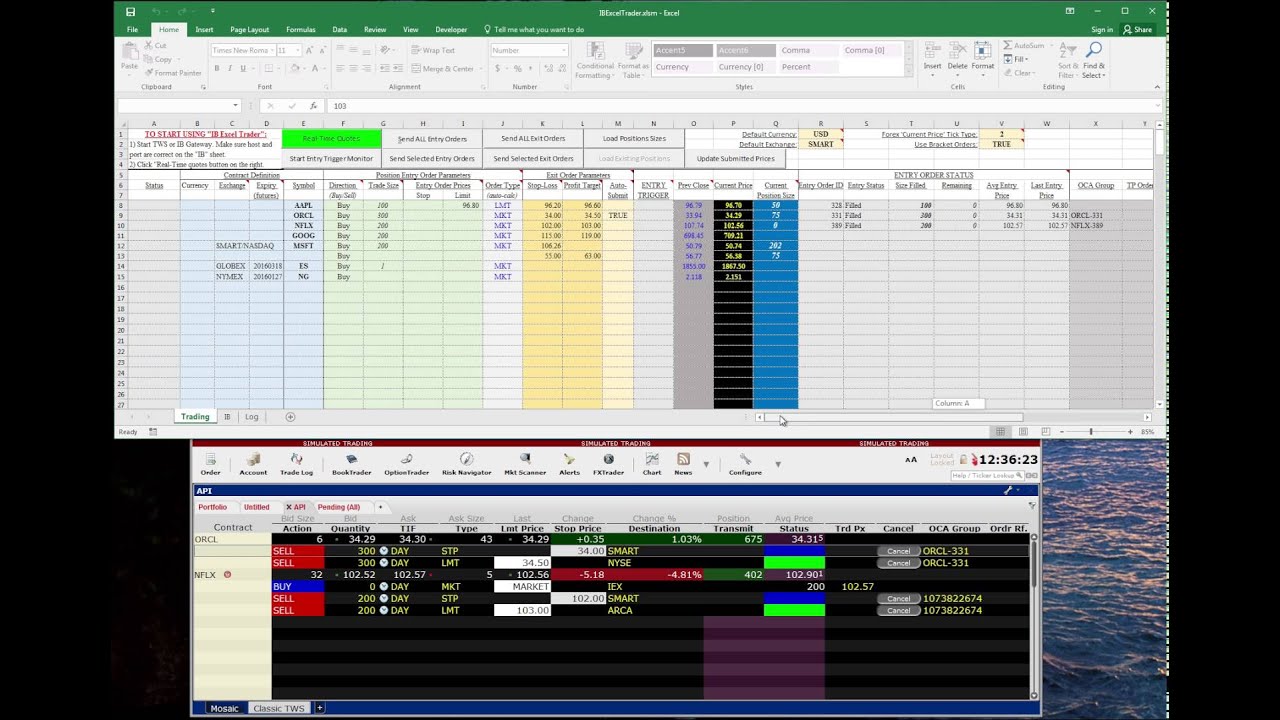Switch to the Developer ribbon tab
This screenshot has height=720, width=1280.
(451, 30)
